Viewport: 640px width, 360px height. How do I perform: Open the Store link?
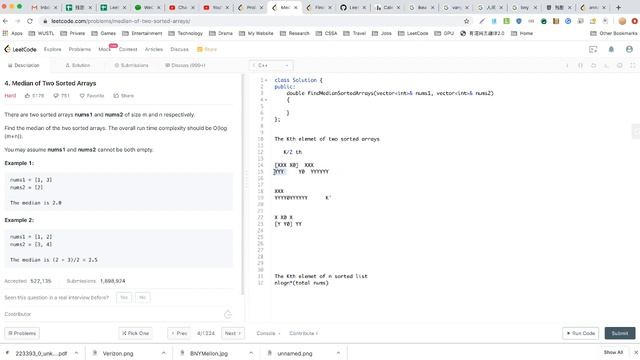point(207,49)
